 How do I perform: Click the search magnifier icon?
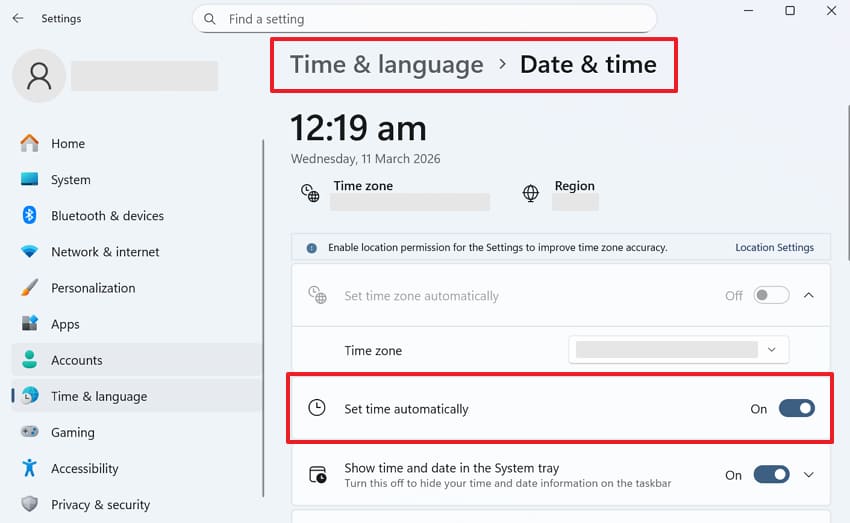[210, 19]
